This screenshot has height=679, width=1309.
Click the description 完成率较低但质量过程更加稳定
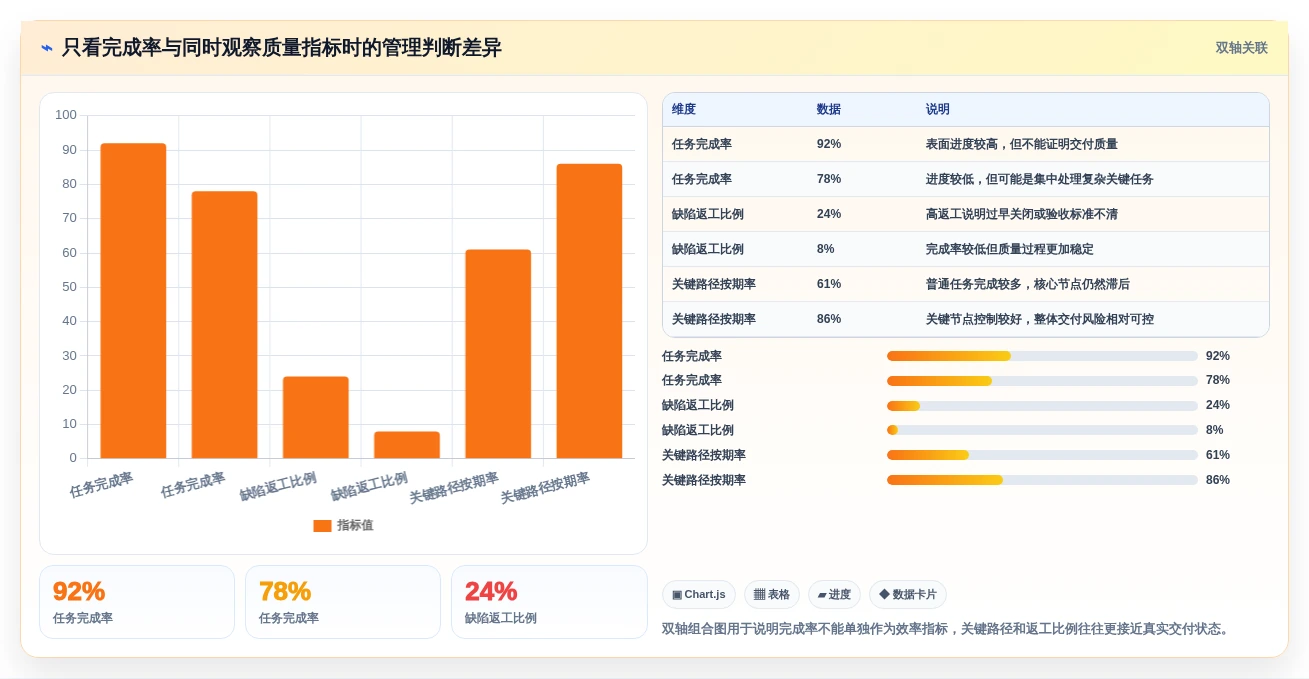point(1010,249)
